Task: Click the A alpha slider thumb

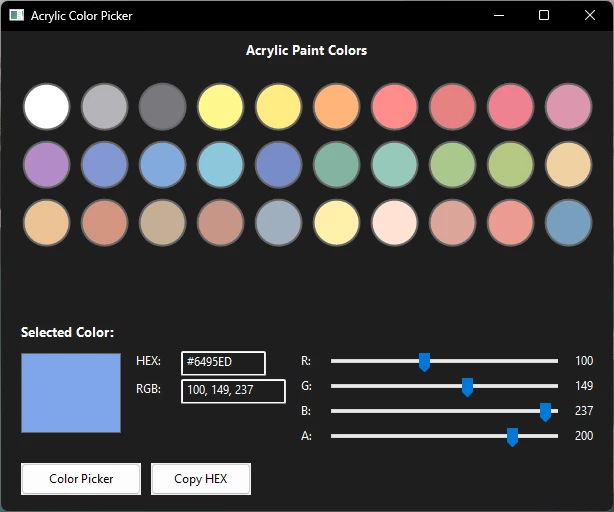Action: pos(512,436)
